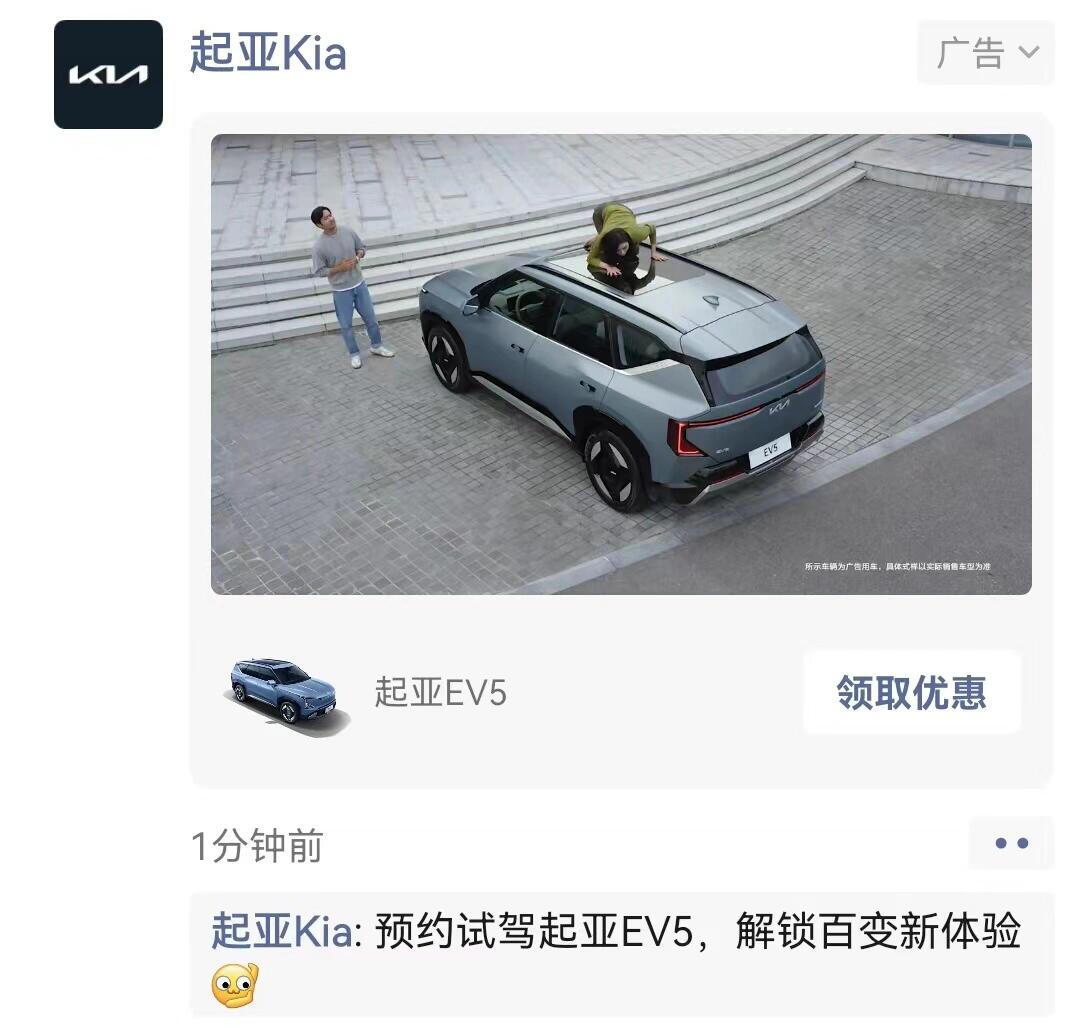Image resolution: width=1088 pixels, height=1028 pixels.
Task: Open the 起亚Kia account name link
Action: 268,53
